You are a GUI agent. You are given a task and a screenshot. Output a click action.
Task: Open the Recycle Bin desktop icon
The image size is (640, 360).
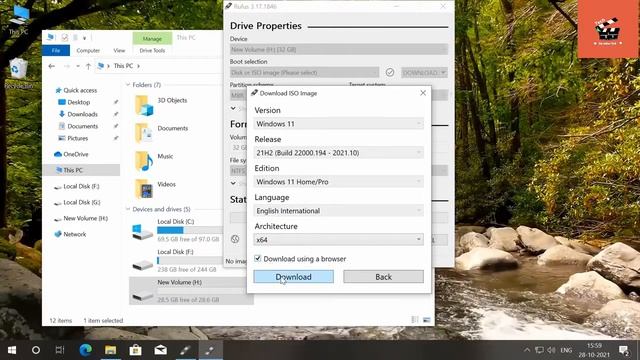click(x=18, y=73)
